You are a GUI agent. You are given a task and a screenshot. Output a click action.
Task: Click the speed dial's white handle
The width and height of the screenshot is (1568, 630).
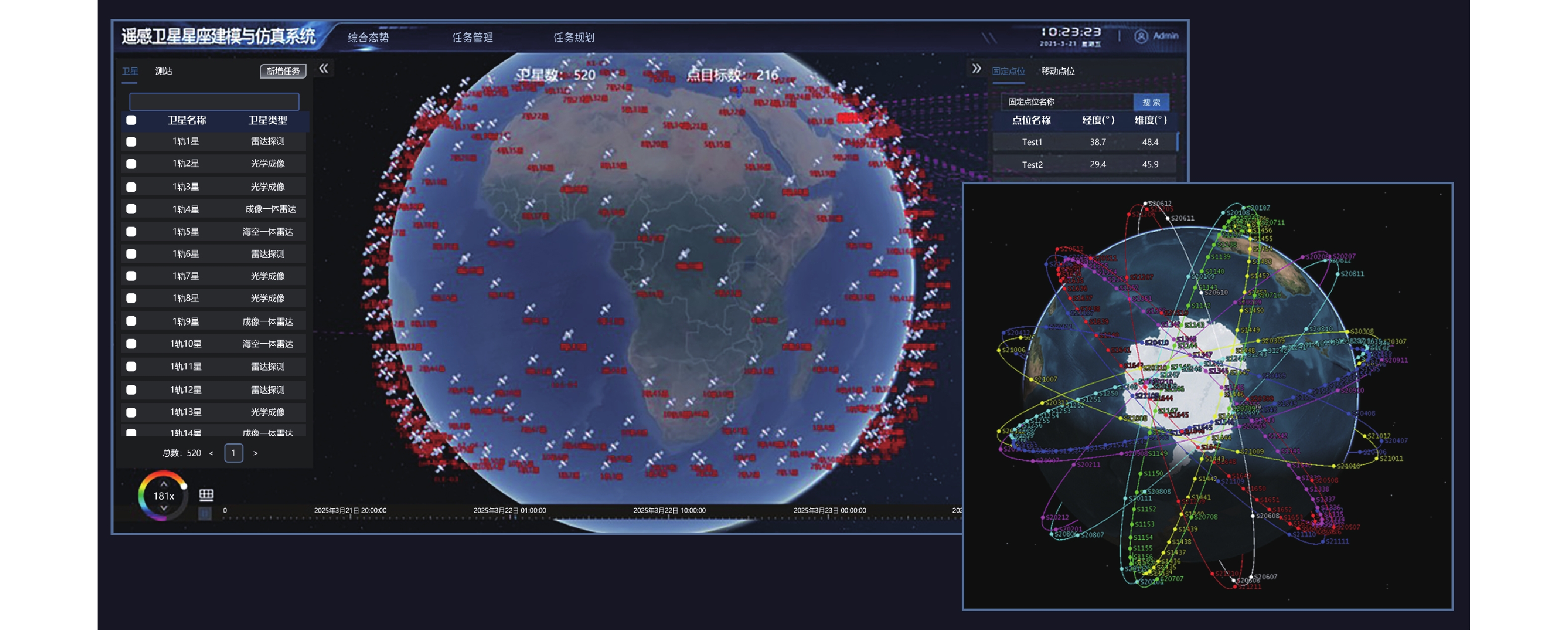pos(184,486)
